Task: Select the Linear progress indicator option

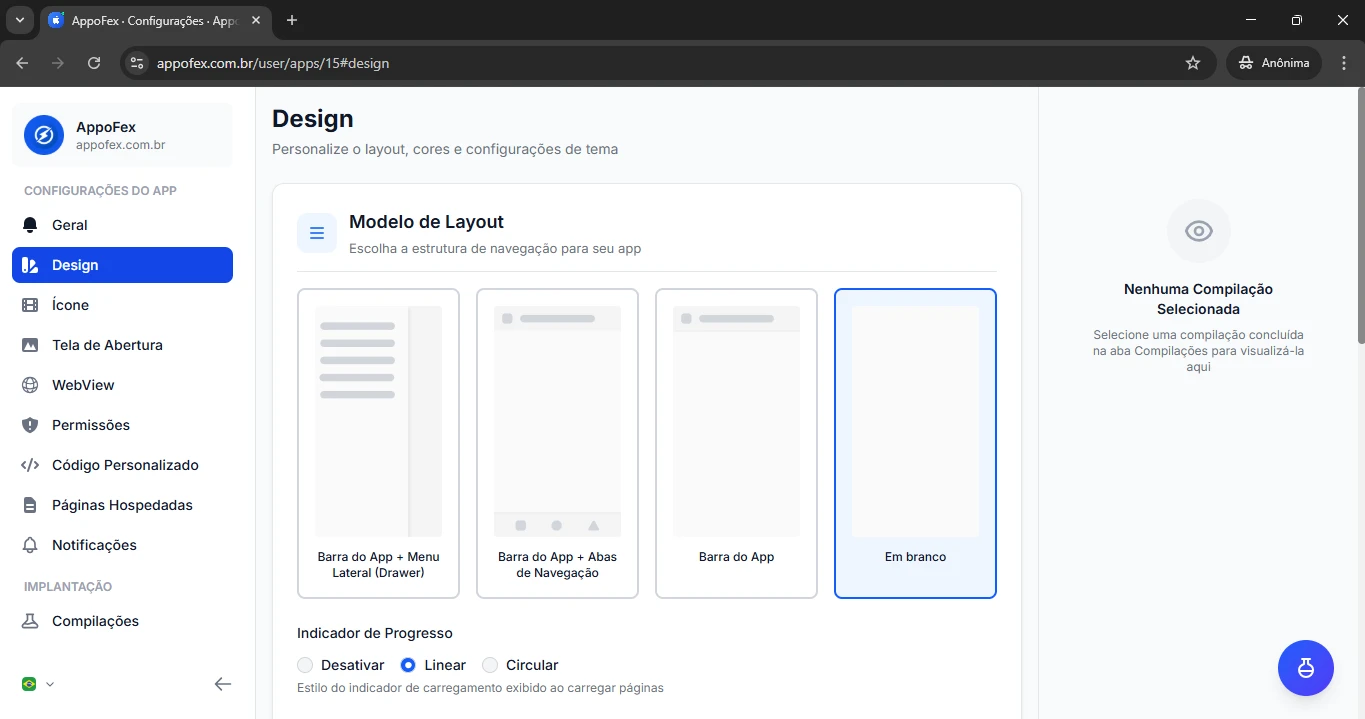Action: pos(408,665)
